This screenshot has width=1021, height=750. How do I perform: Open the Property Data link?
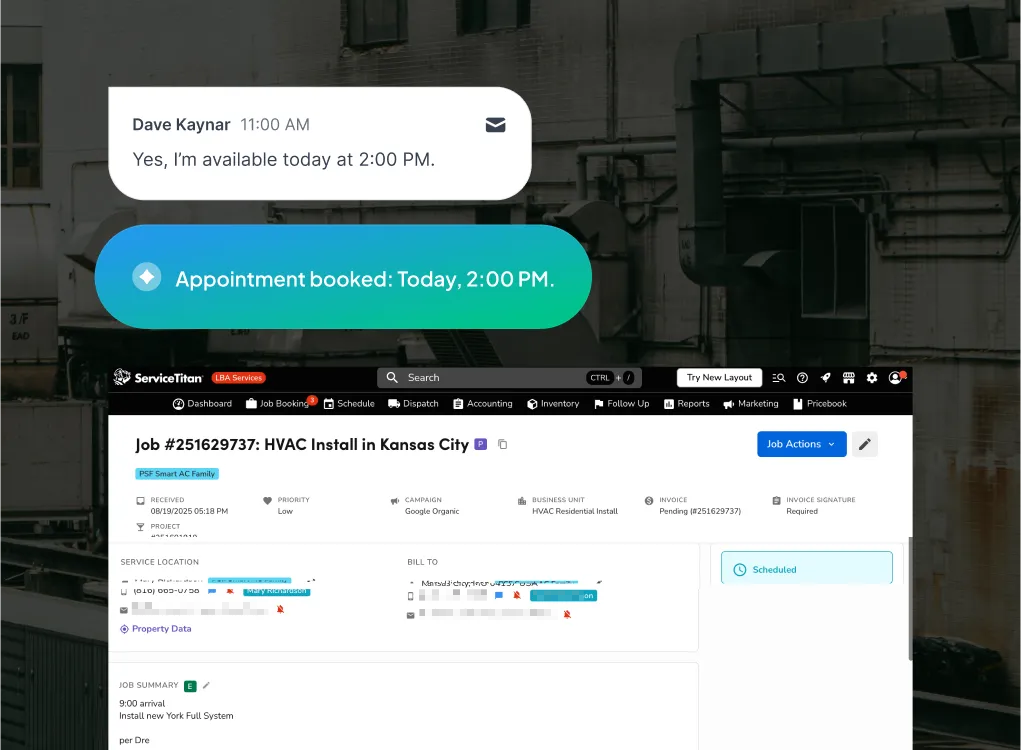pos(156,629)
